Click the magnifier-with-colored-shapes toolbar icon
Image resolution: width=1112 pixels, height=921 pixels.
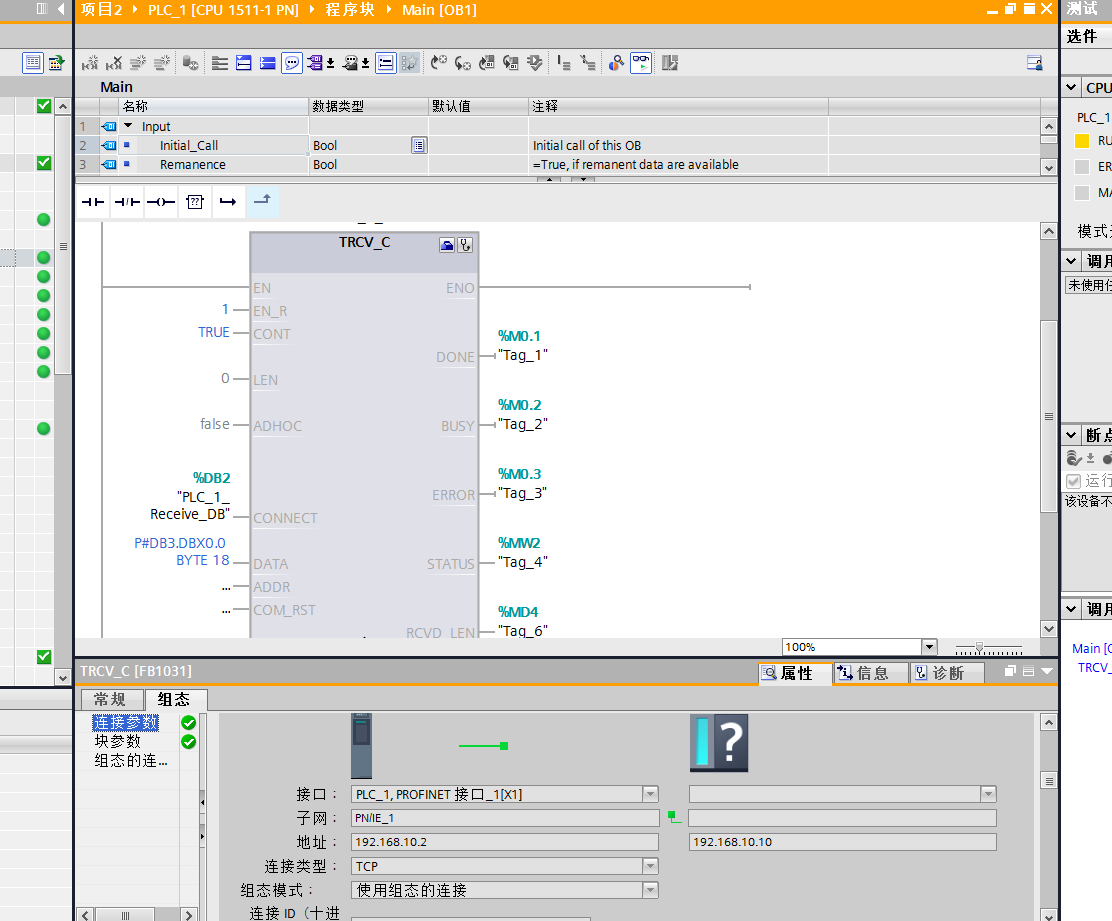point(616,63)
